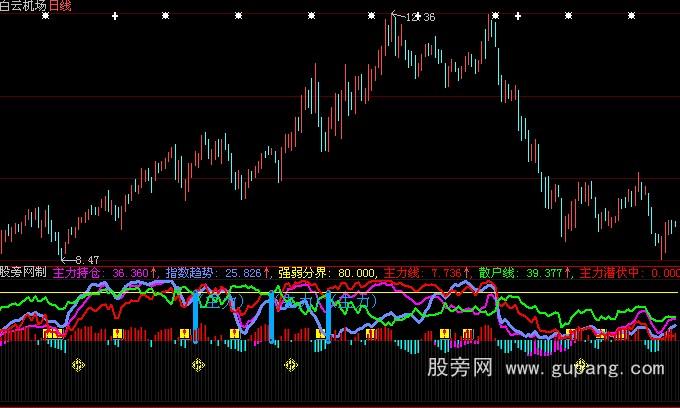Click the 日线 period label
This screenshot has height=408, width=680.
(x=60, y=6)
